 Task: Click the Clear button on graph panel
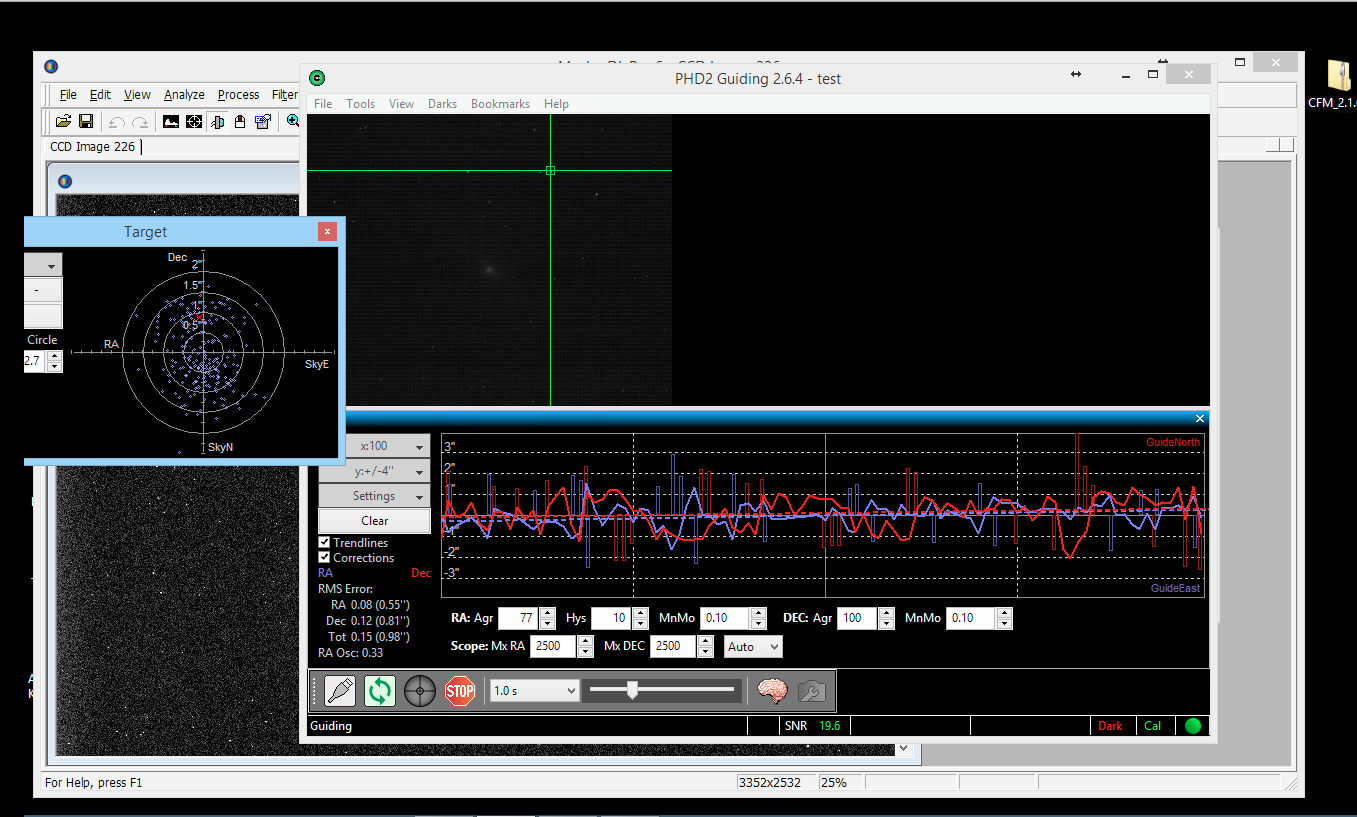click(374, 521)
